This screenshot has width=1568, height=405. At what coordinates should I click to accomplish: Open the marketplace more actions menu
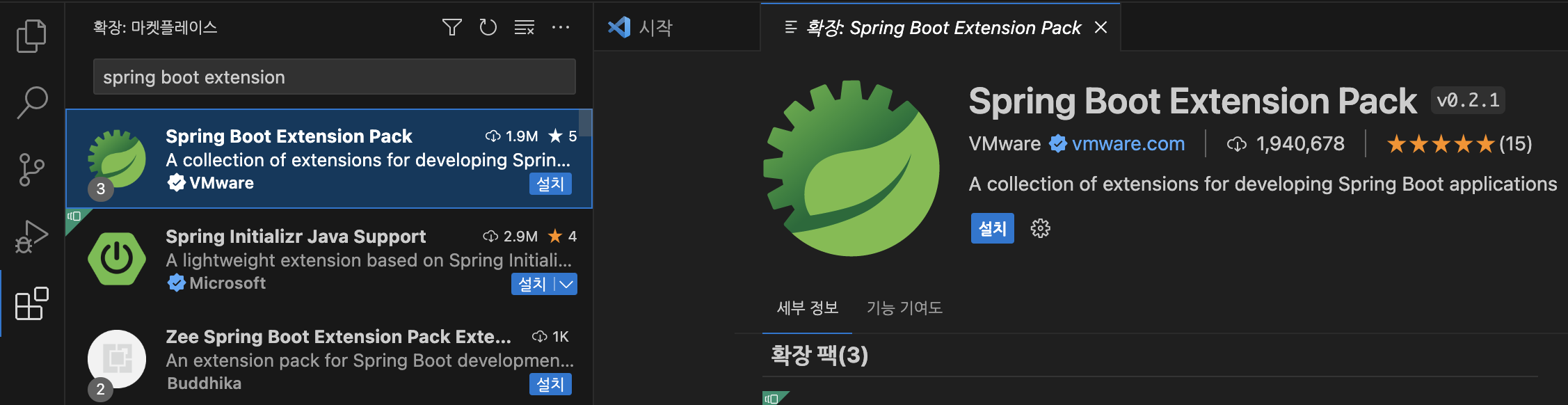[561, 27]
